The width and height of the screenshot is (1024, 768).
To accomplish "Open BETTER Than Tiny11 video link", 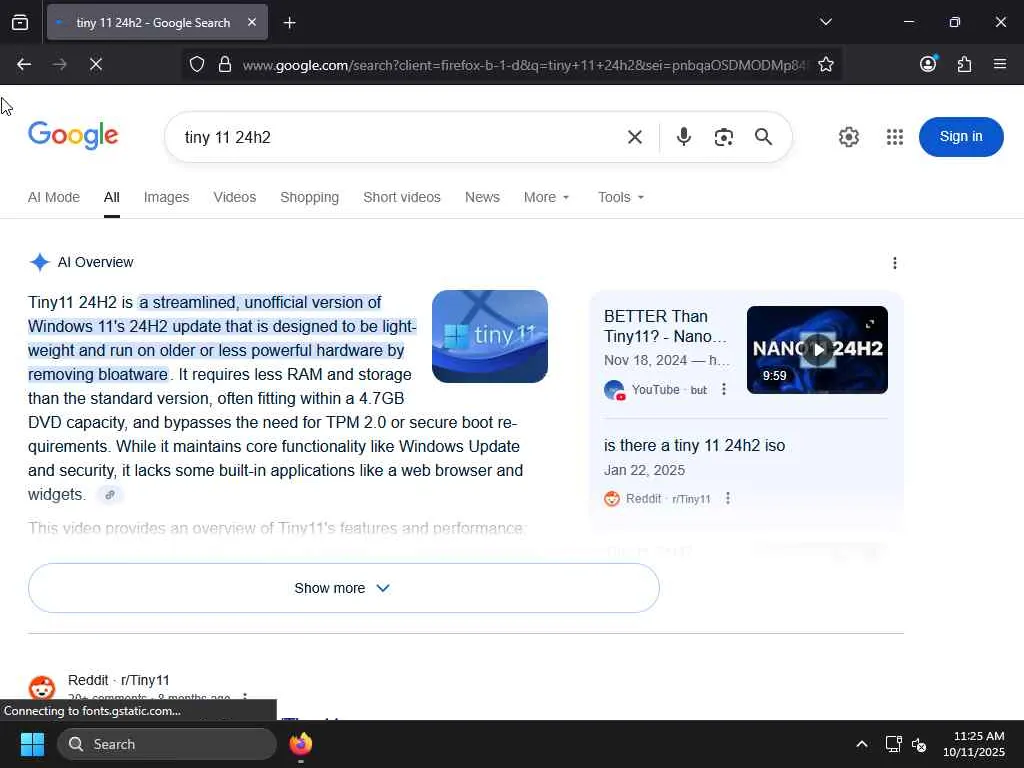I will tap(665, 327).
